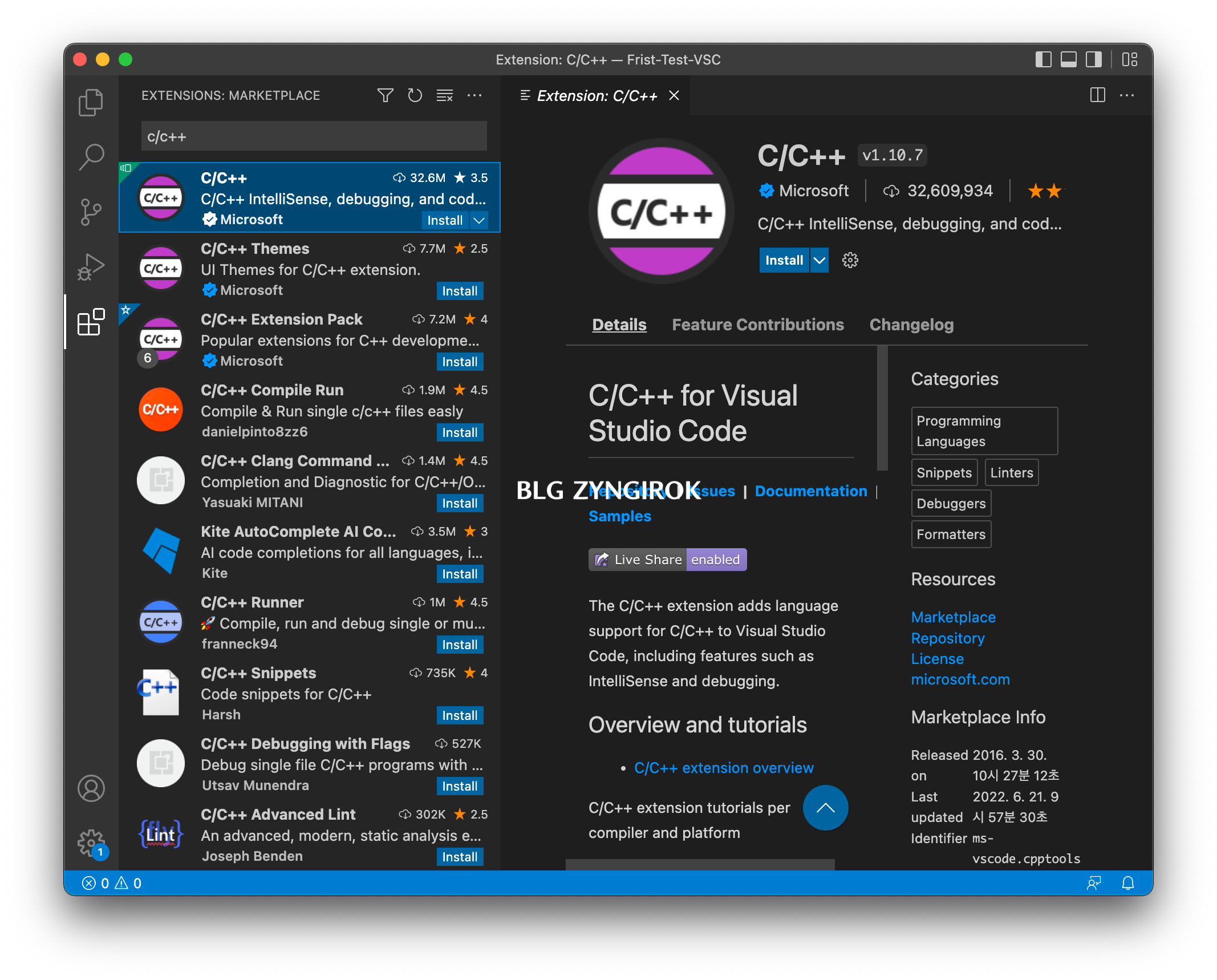Switch to the Feature Contributions tab
Image resolution: width=1217 pixels, height=980 pixels.
click(x=758, y=325)
